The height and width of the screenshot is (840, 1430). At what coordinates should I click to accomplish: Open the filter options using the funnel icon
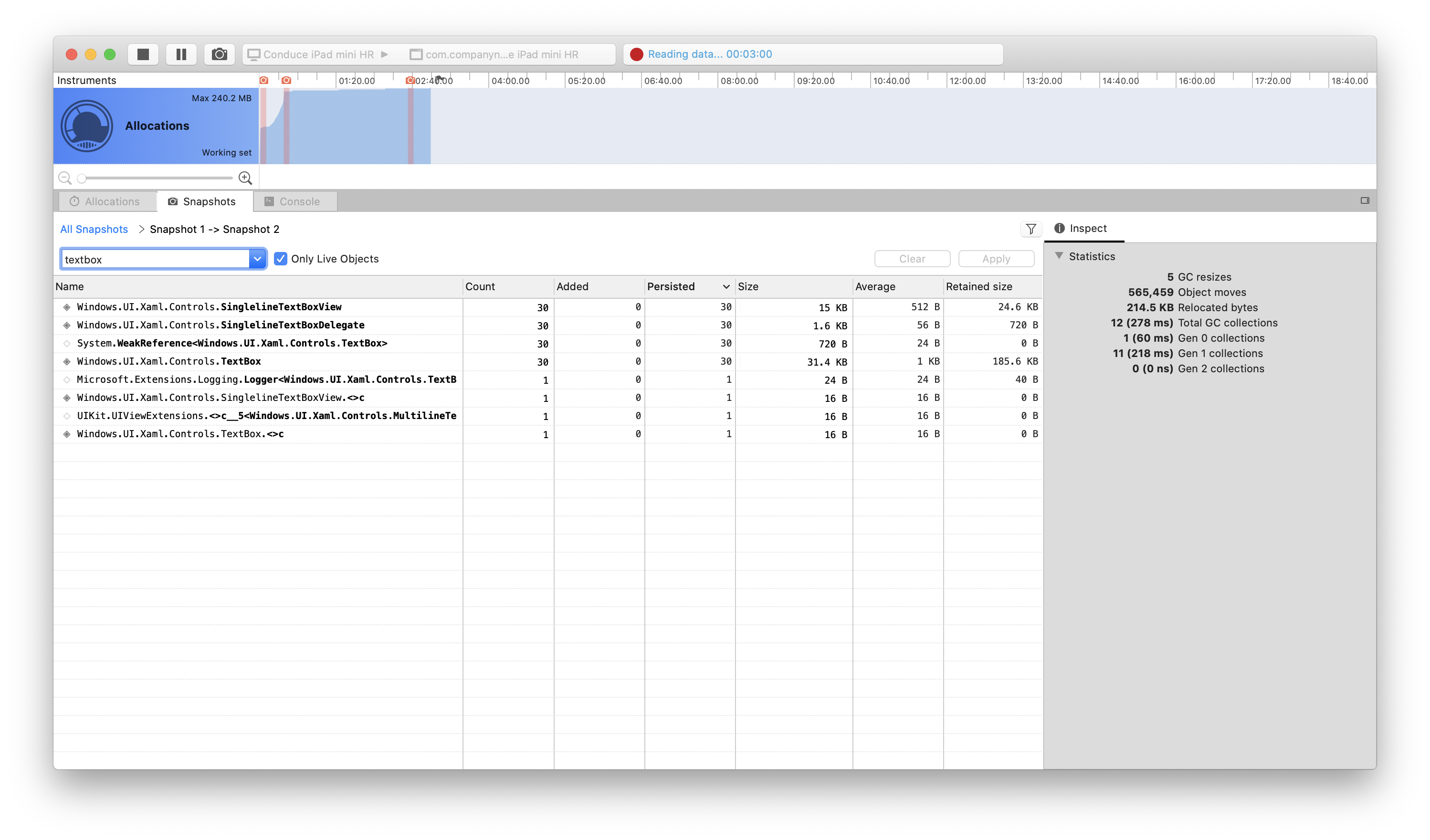(x=1031, y=229)
